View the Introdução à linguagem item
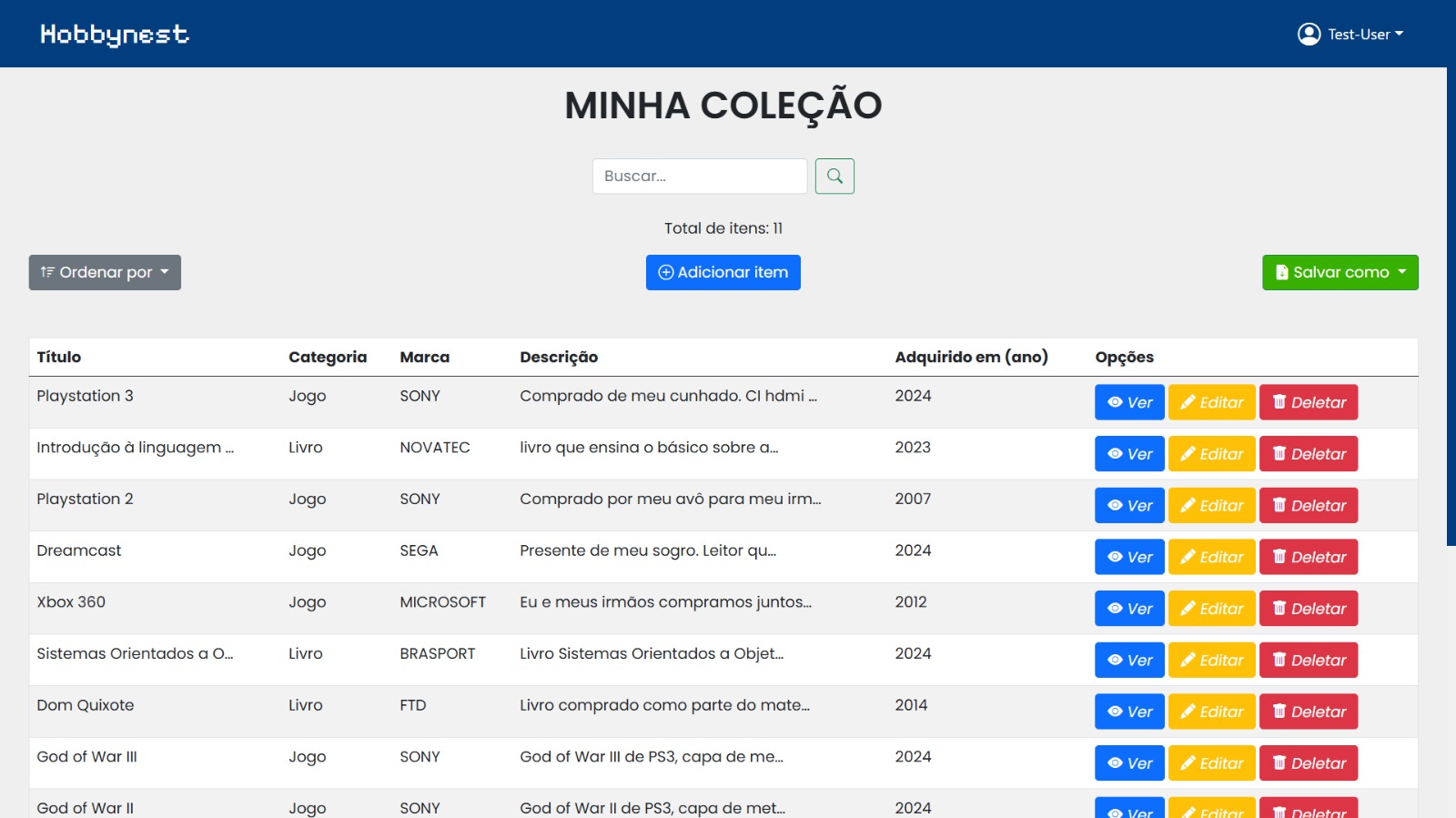Image resolution: width=1456 pixels, height=818 pixels. (1129, 454)
